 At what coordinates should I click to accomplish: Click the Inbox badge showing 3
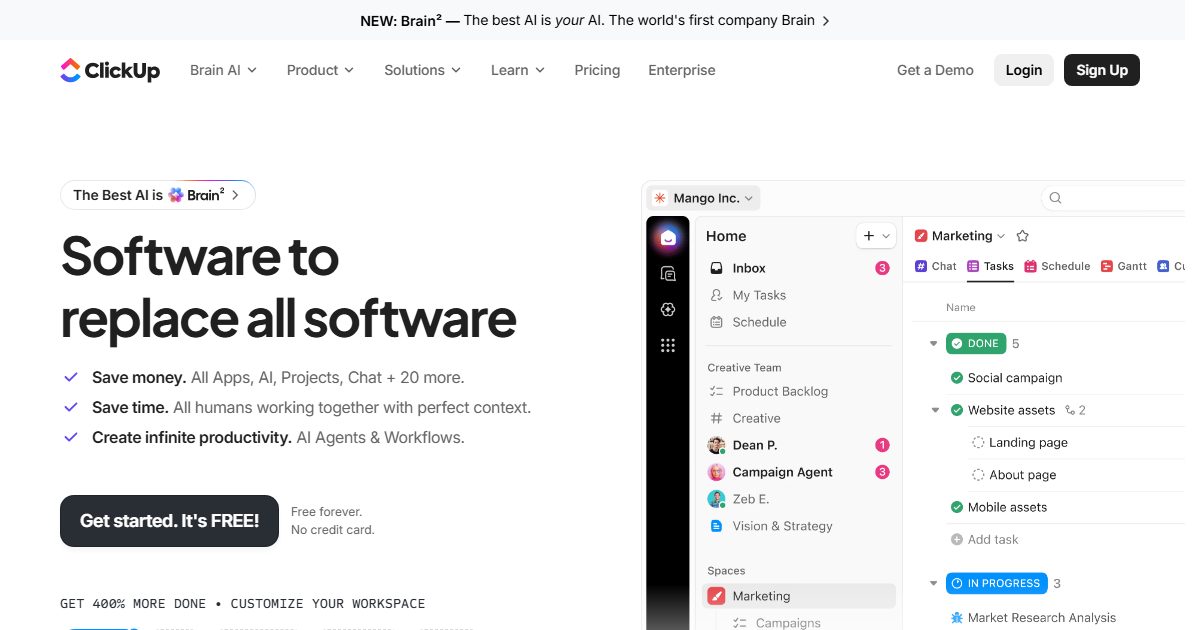click(882, 268)
